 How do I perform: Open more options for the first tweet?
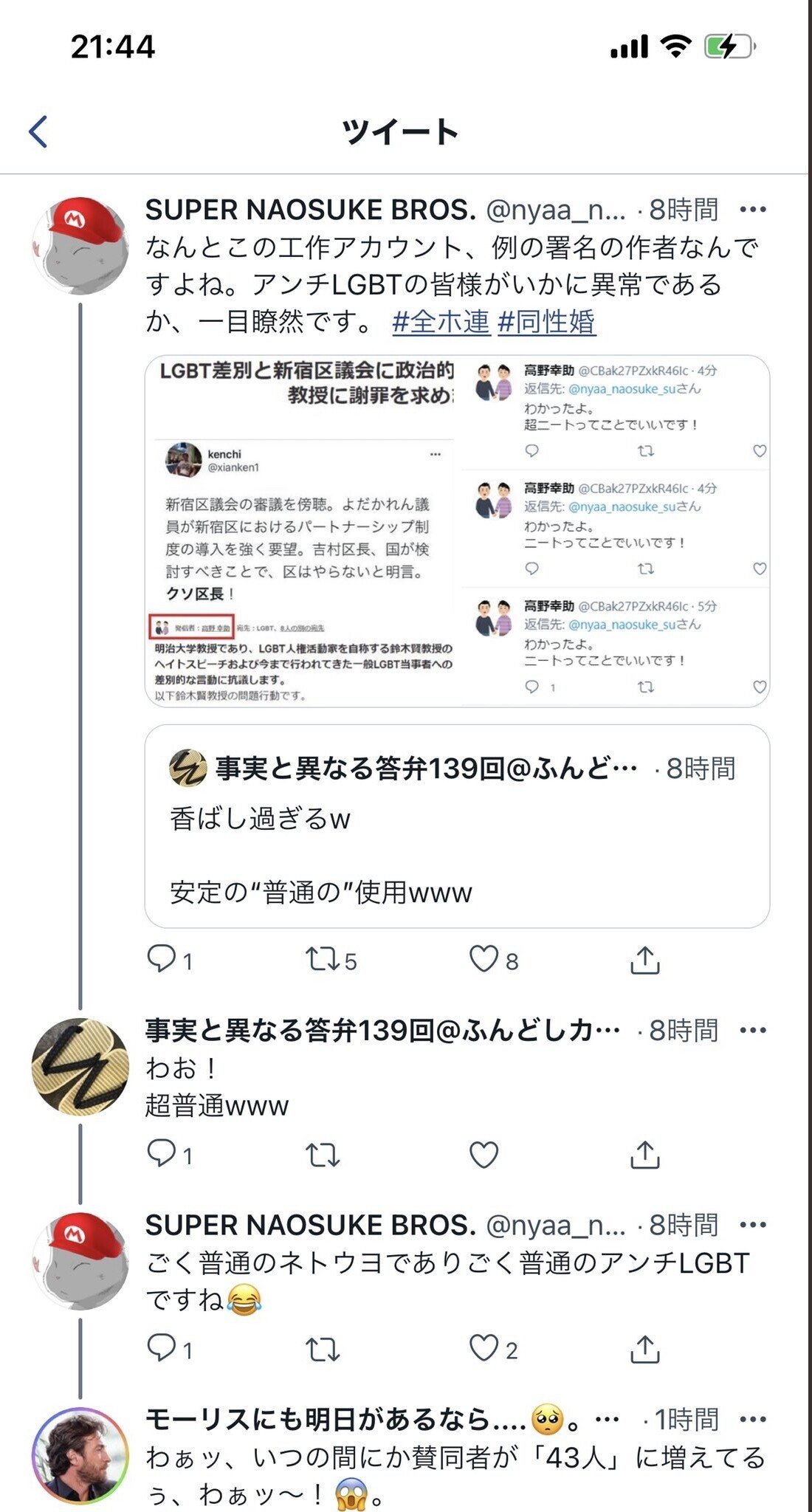[x=753, y=210]
